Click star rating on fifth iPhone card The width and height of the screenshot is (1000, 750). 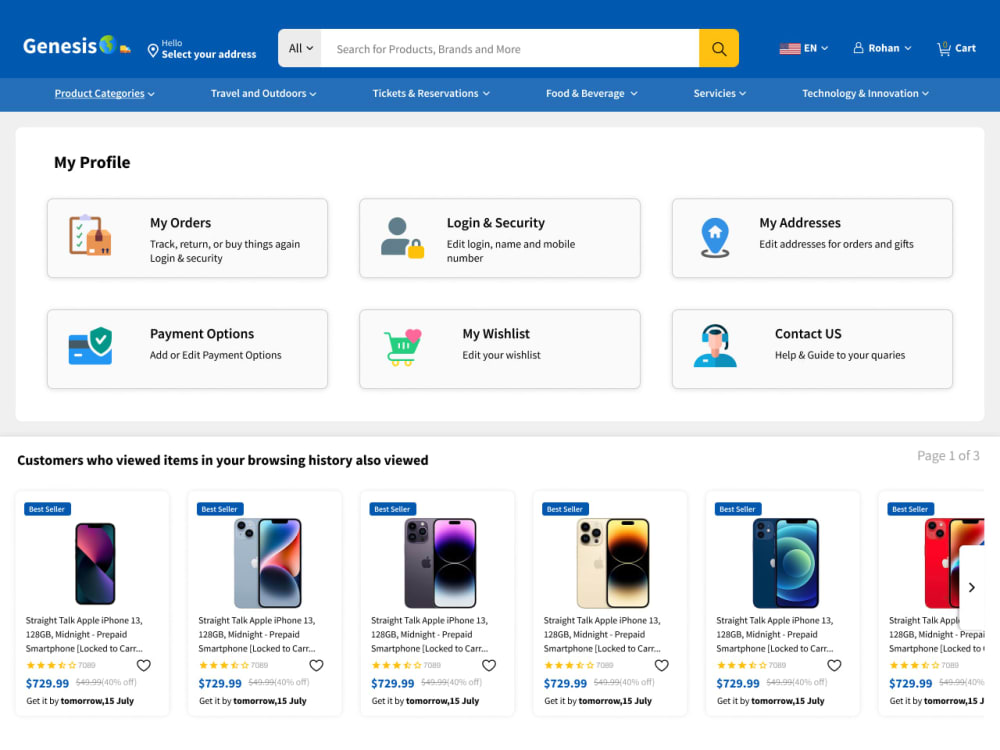742,665
